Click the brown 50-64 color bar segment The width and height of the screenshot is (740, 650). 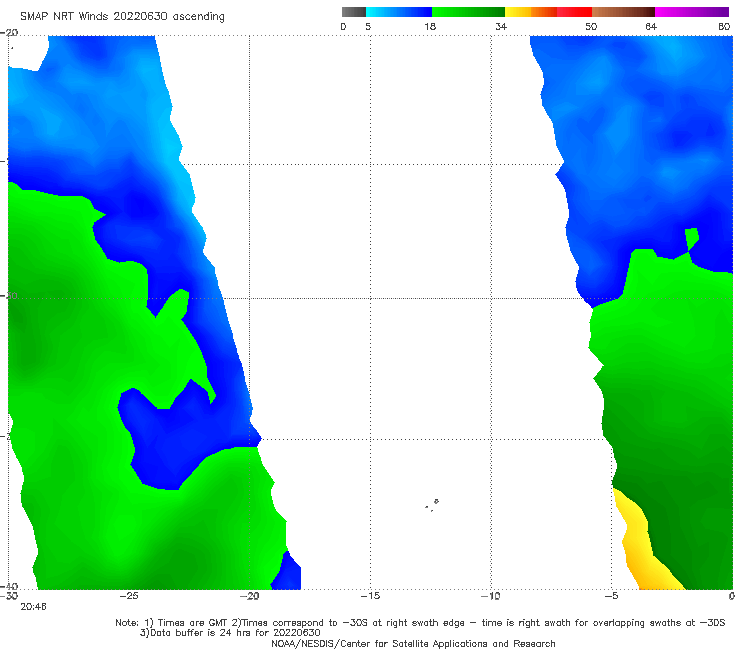click(623, 12)
